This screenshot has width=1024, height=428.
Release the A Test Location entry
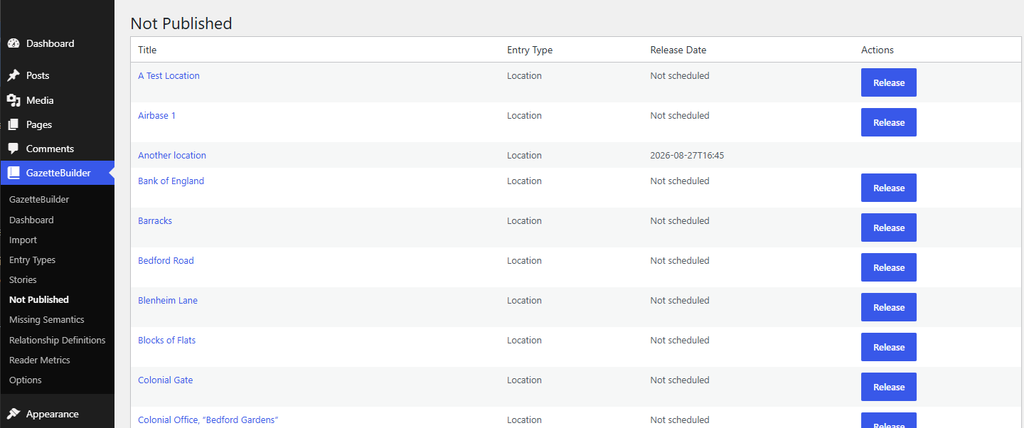[x=888, y=83]
